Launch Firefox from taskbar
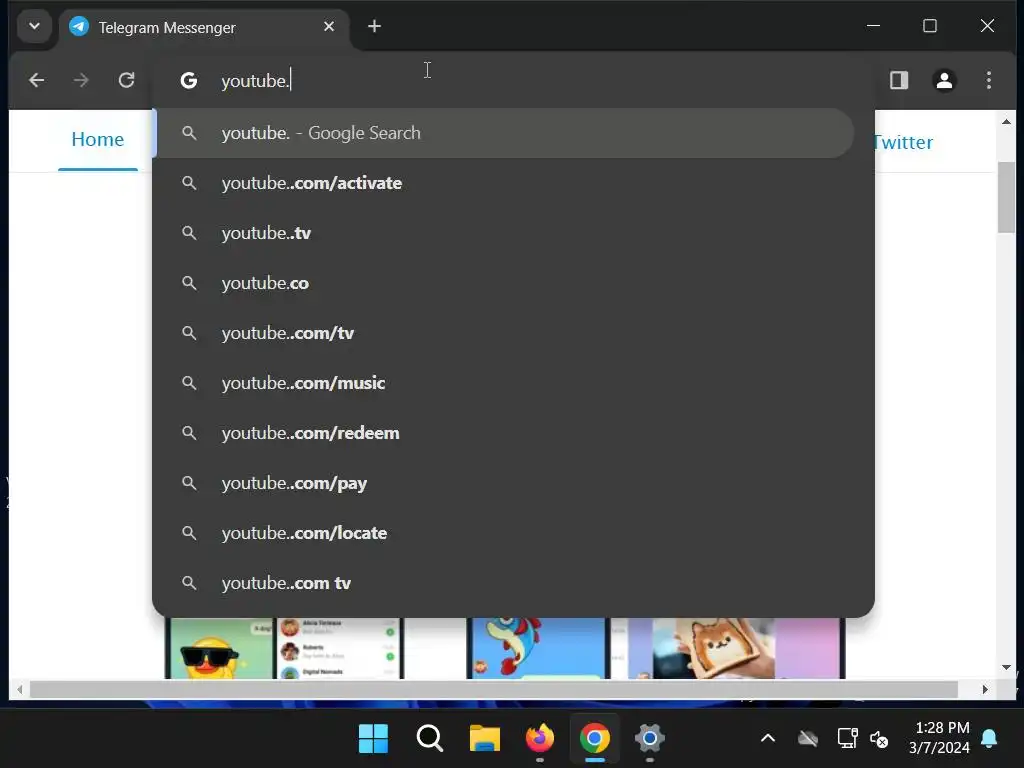1024x768 pixels. pos(539,739)
